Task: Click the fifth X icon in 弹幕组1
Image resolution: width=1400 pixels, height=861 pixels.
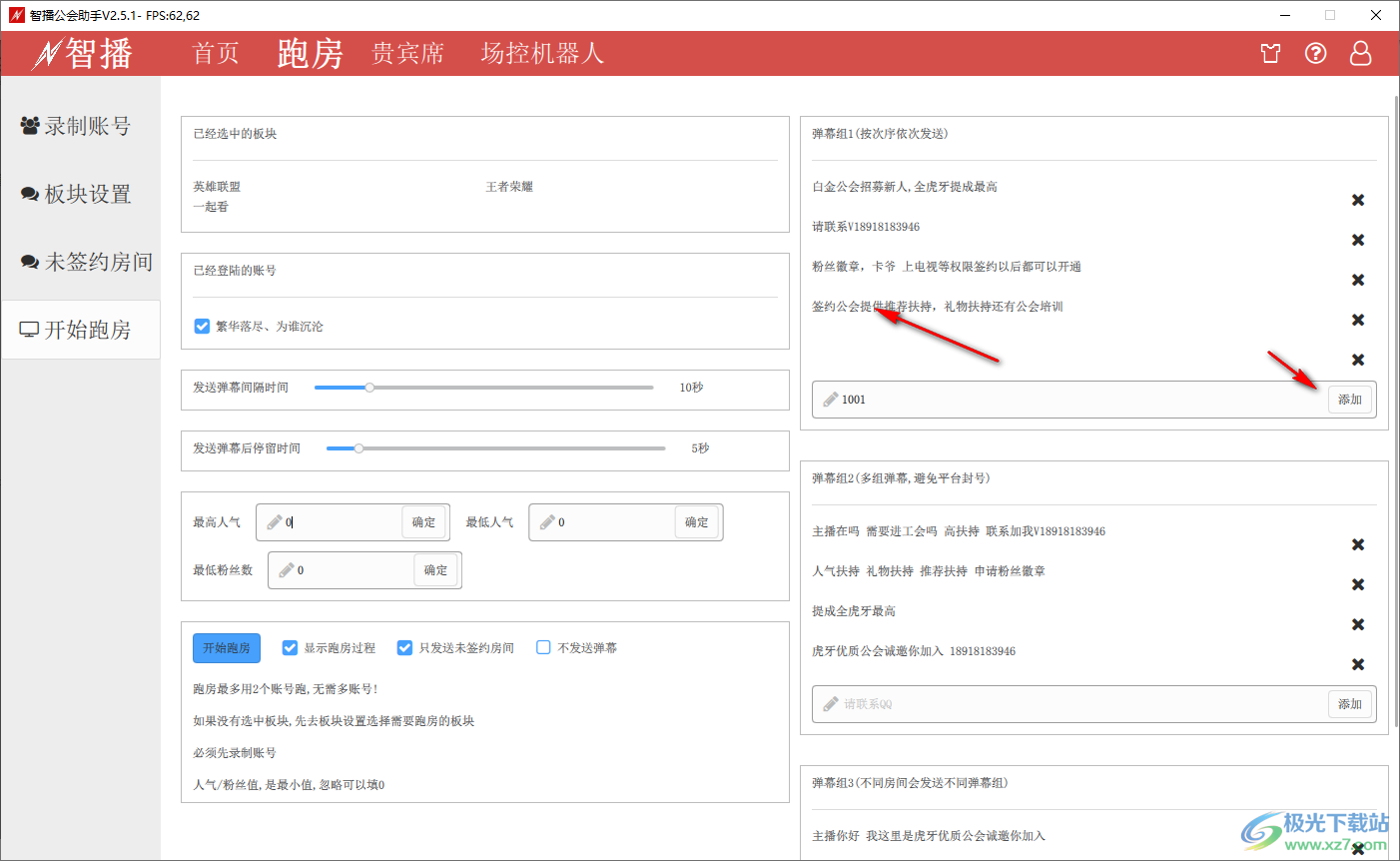Action: click(x=1358, y=360)
